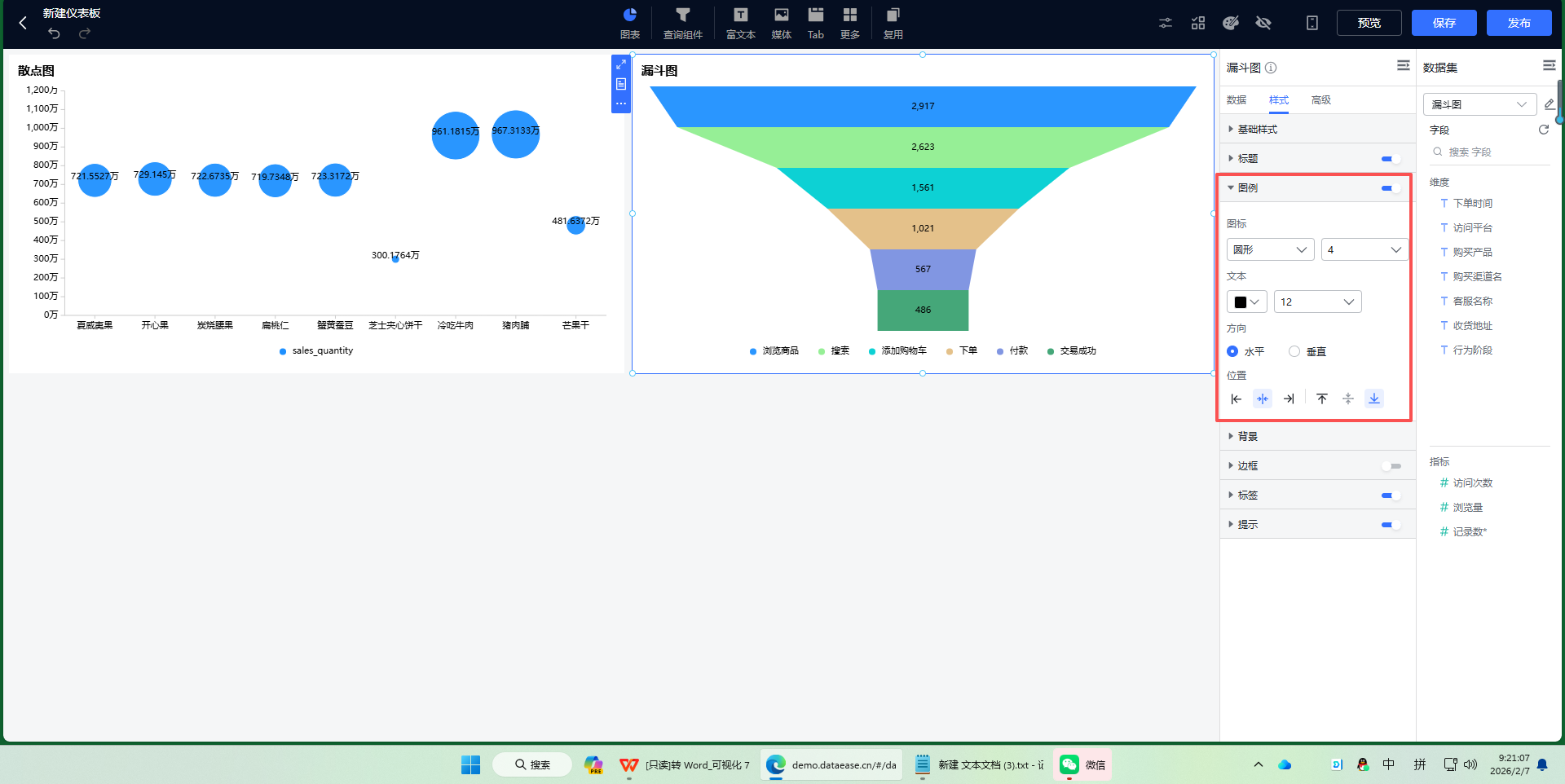
Task: Expand the 边框 section
Action: click(x=1231, y=466)
